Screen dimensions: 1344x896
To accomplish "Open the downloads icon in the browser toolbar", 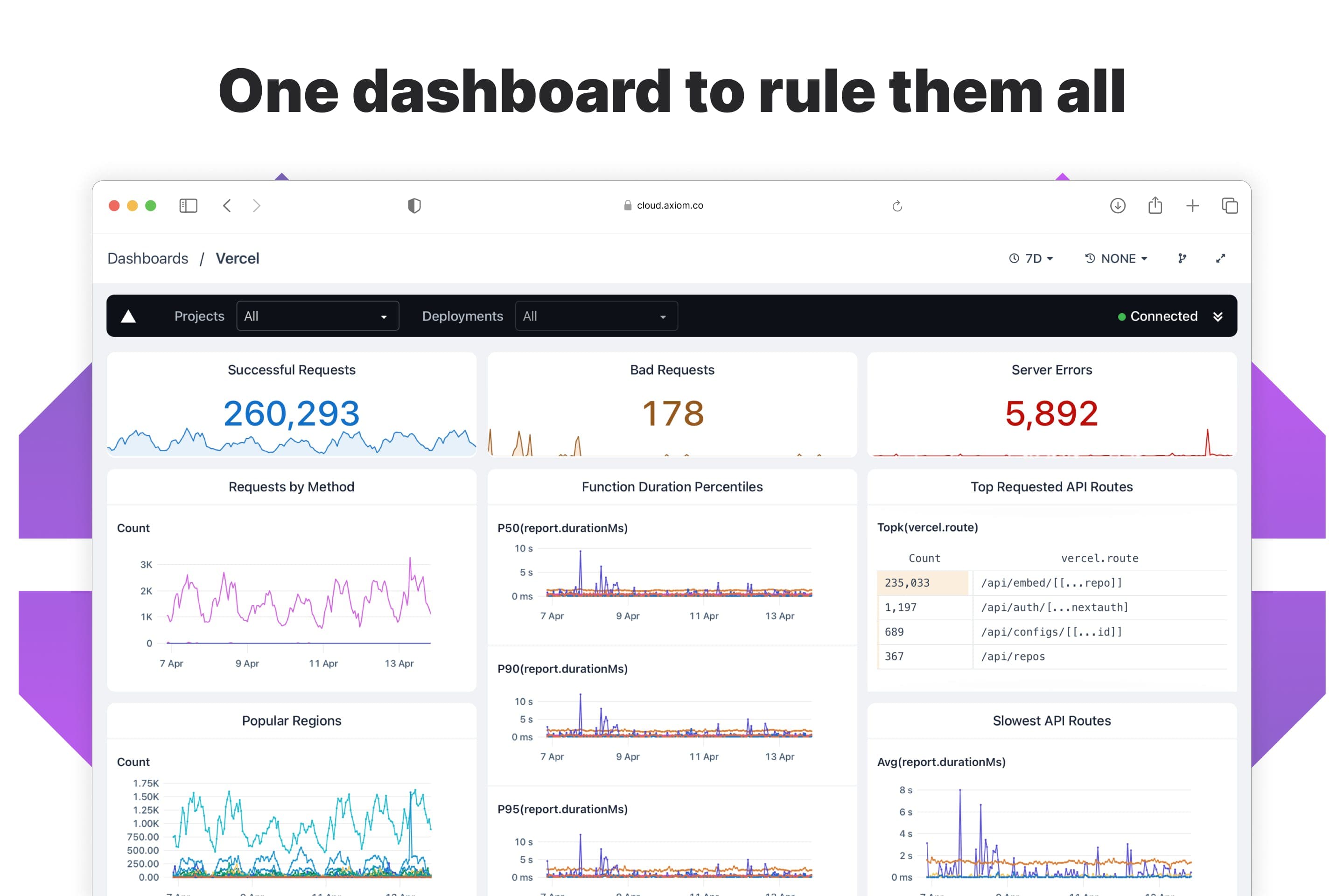I will point(1118,206).
